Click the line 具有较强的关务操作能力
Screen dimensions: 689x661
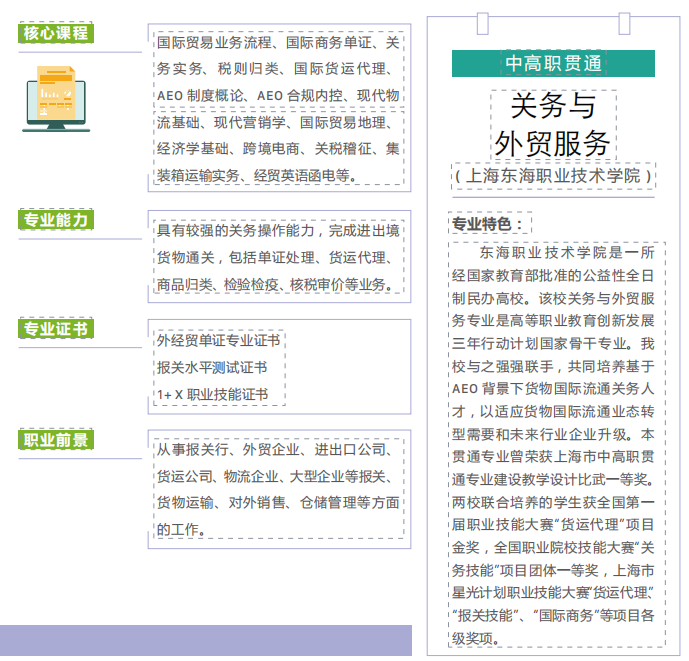[x=278, y=230]
